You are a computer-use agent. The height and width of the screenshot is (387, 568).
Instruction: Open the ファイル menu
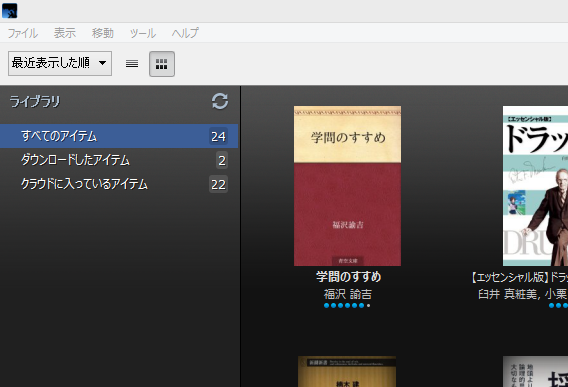click(x=22, y=33)
